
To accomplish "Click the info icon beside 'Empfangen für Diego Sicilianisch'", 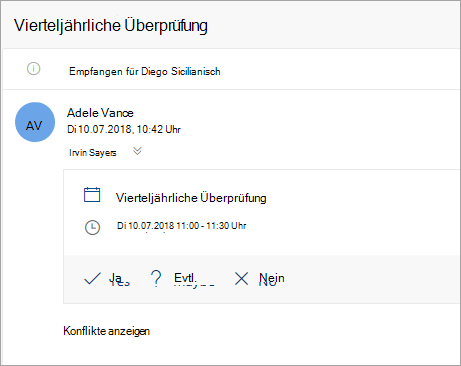I will (x=33, y=69).
